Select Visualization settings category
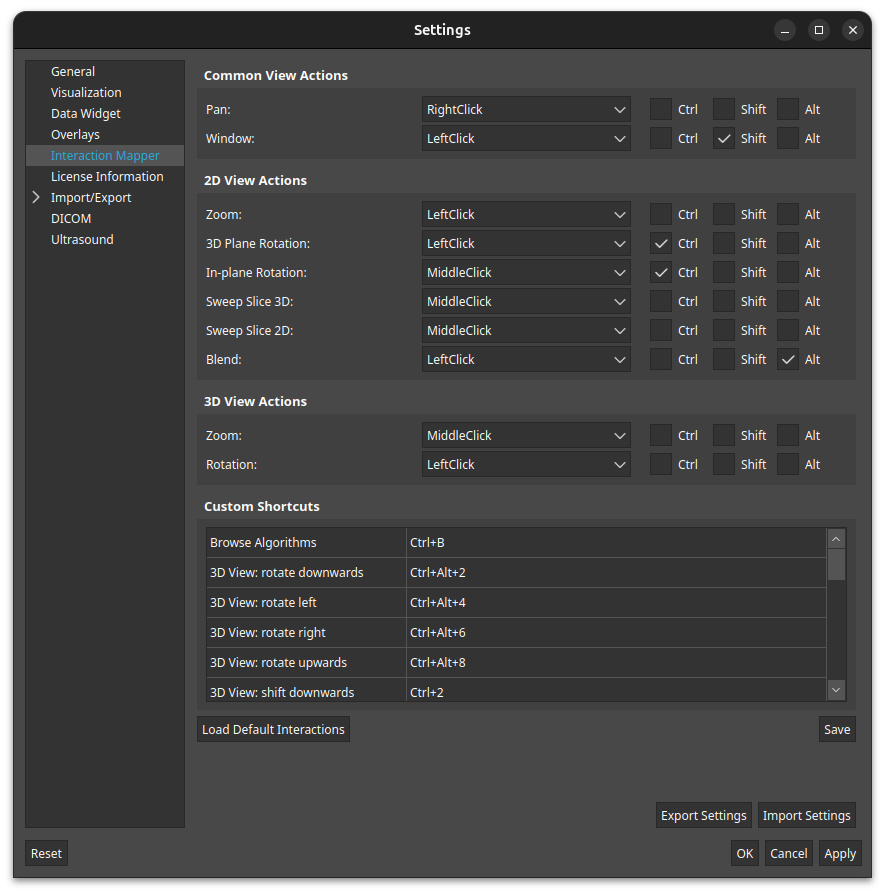 pyautogui.click(x=105, y=92)
